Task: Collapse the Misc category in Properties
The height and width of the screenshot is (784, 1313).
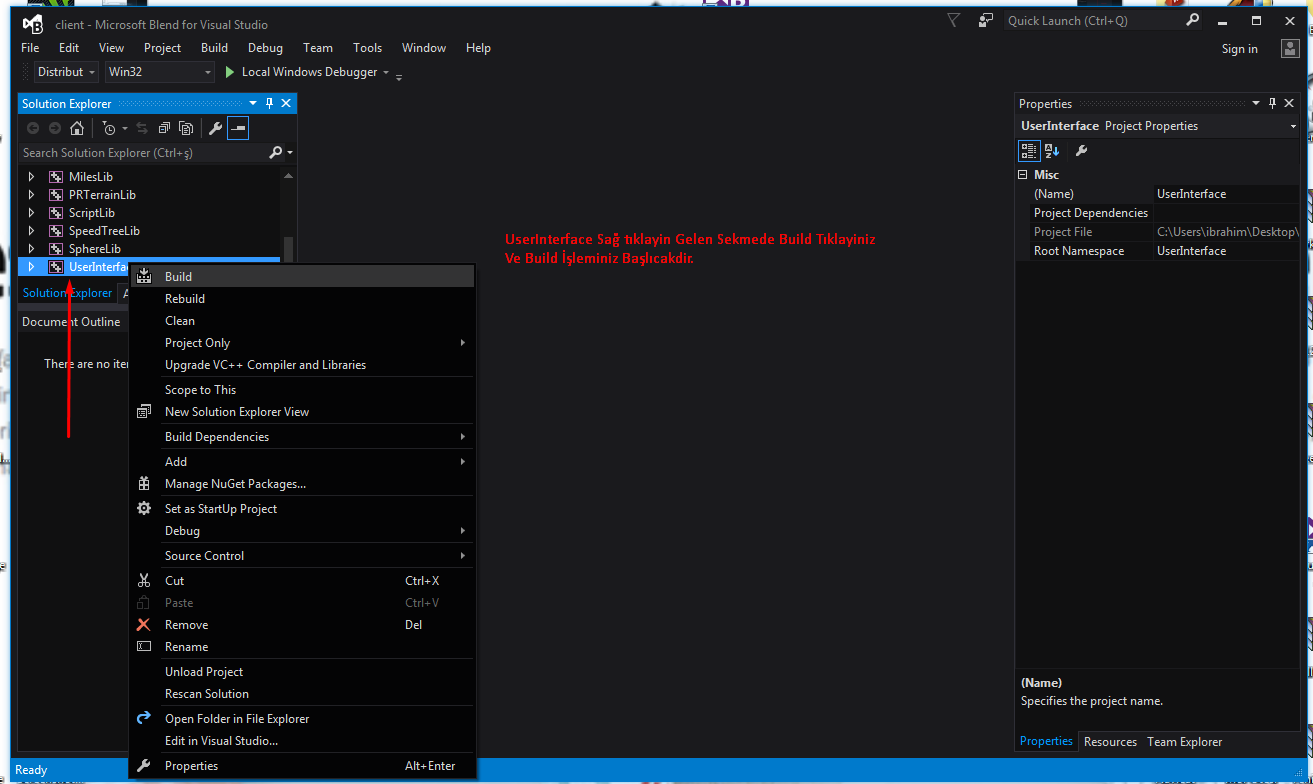Action: tap(1023, 175)
